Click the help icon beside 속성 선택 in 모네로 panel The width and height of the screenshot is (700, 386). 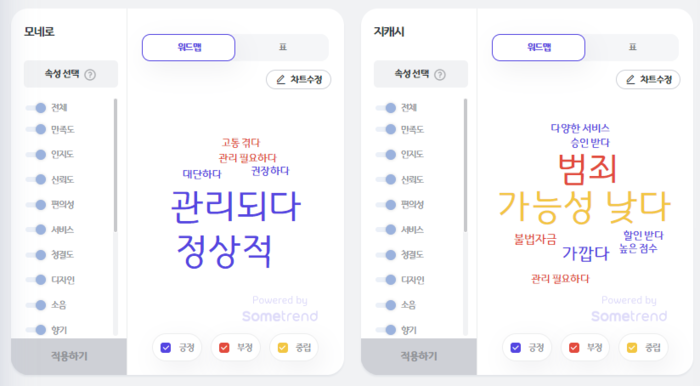[90, 75]
